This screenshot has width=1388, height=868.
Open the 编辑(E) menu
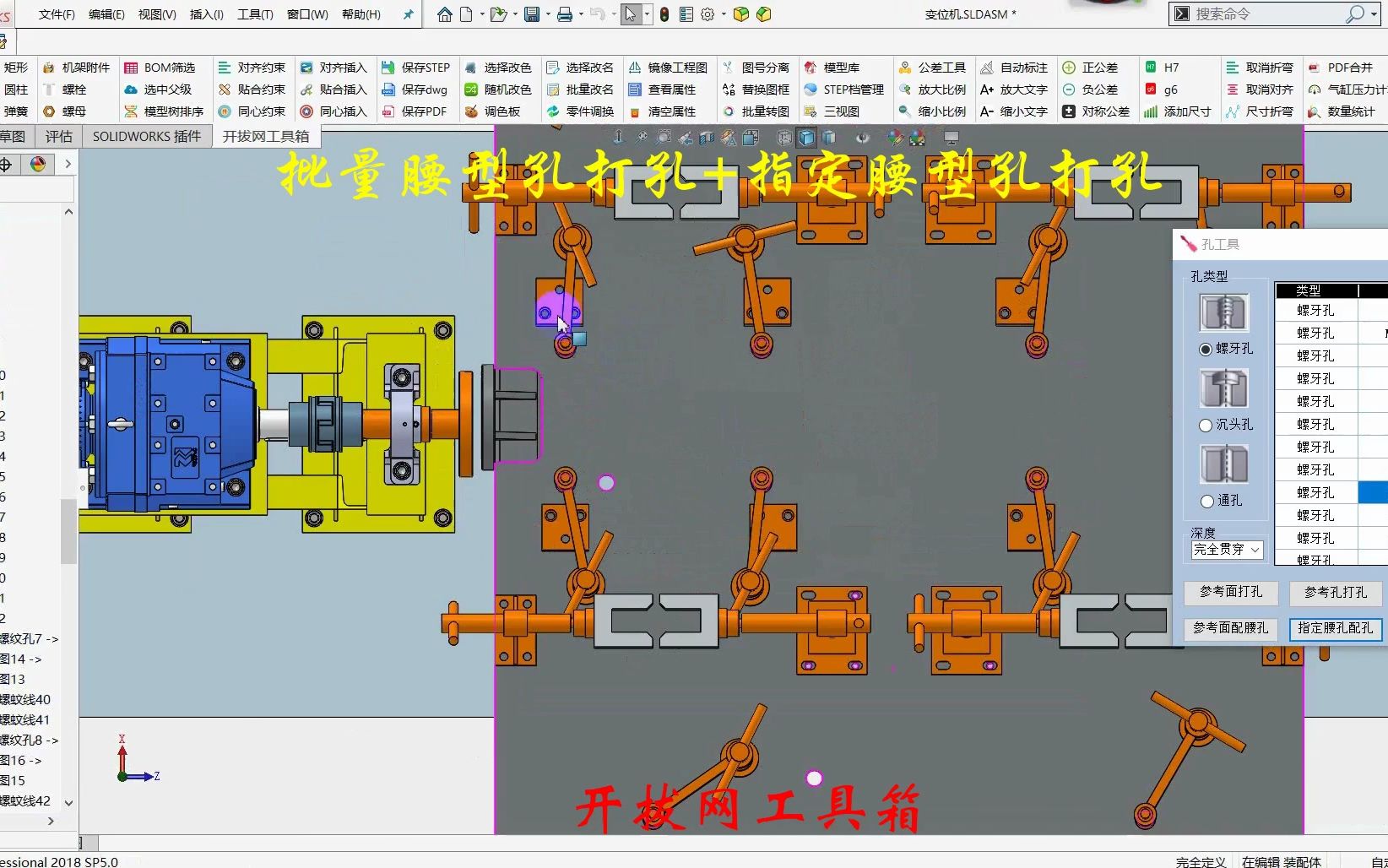coord(106,14)
